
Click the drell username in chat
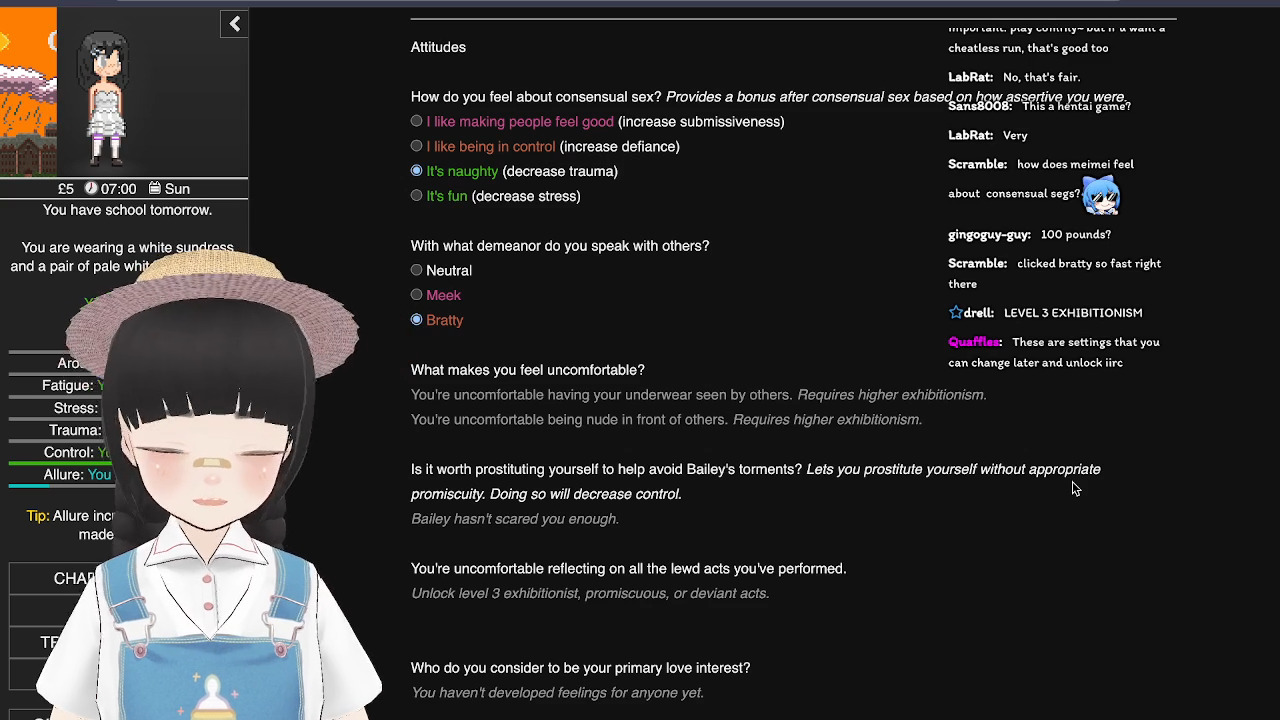point(979,313)
